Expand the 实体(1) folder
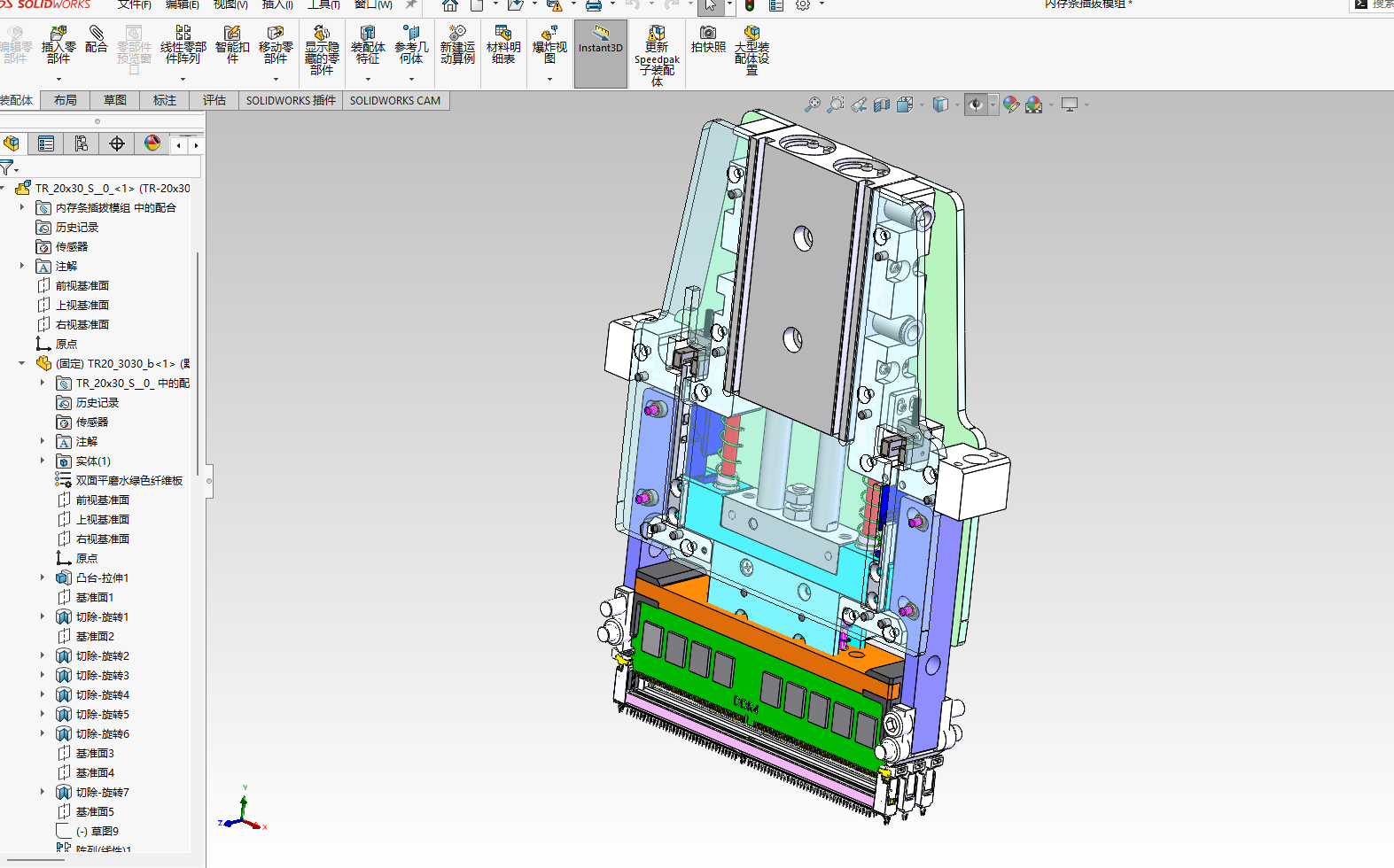This screenshot has width=1394, height=868. [x=42, y=461]
